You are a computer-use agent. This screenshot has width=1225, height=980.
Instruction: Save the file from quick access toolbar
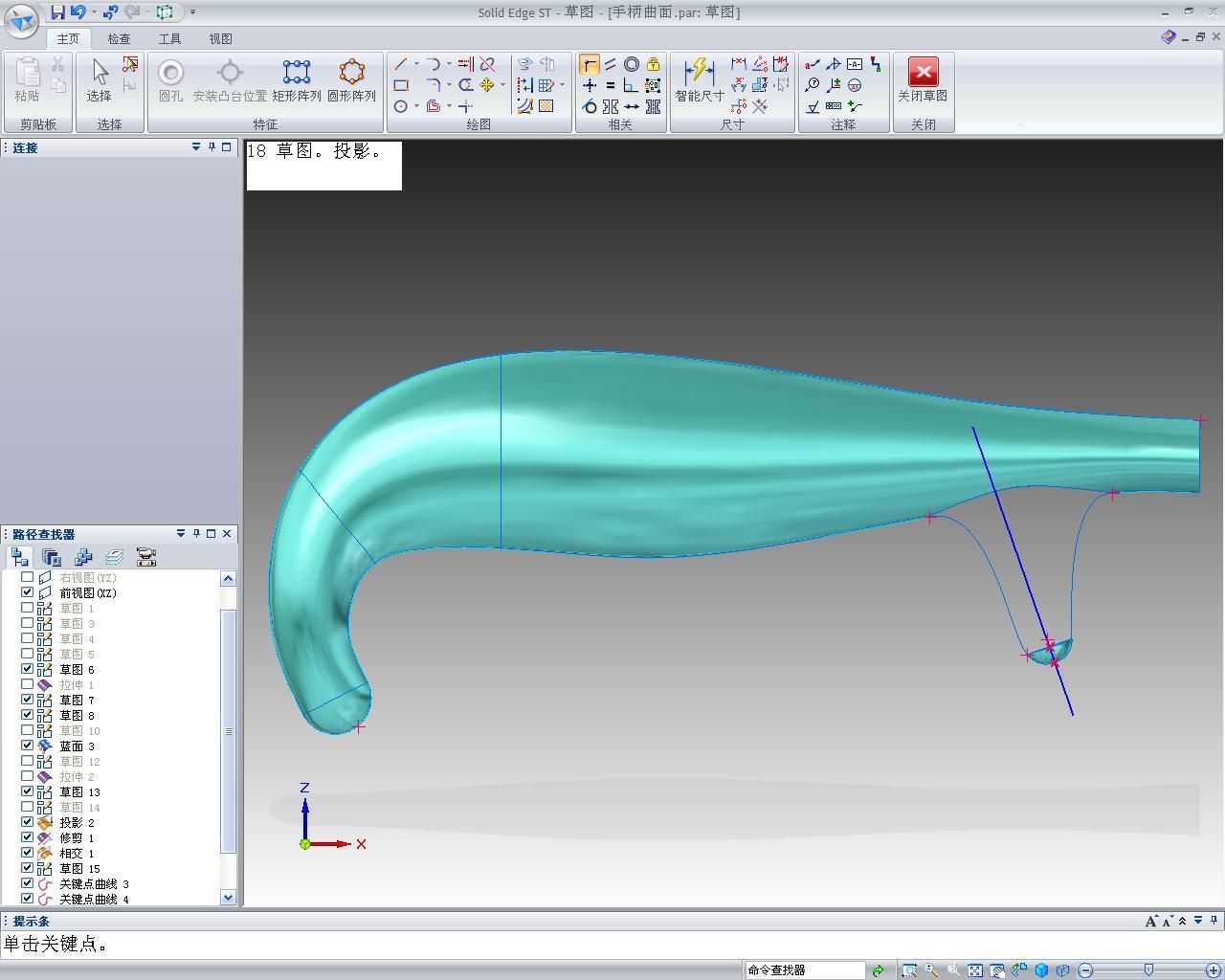tap(57, 12)
